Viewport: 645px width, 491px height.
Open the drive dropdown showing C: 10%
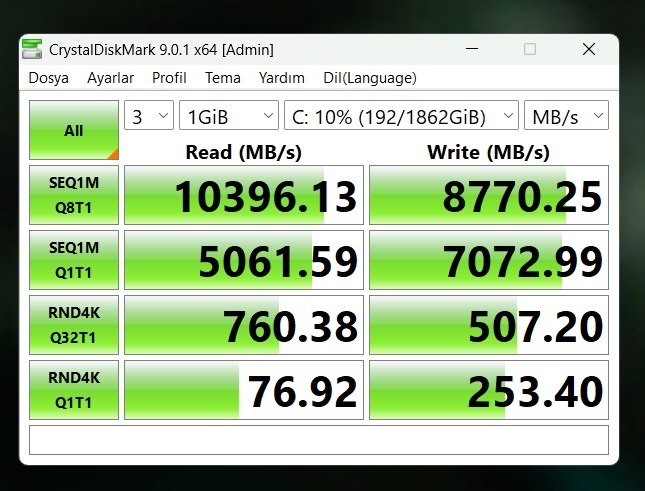click(401, 115)
